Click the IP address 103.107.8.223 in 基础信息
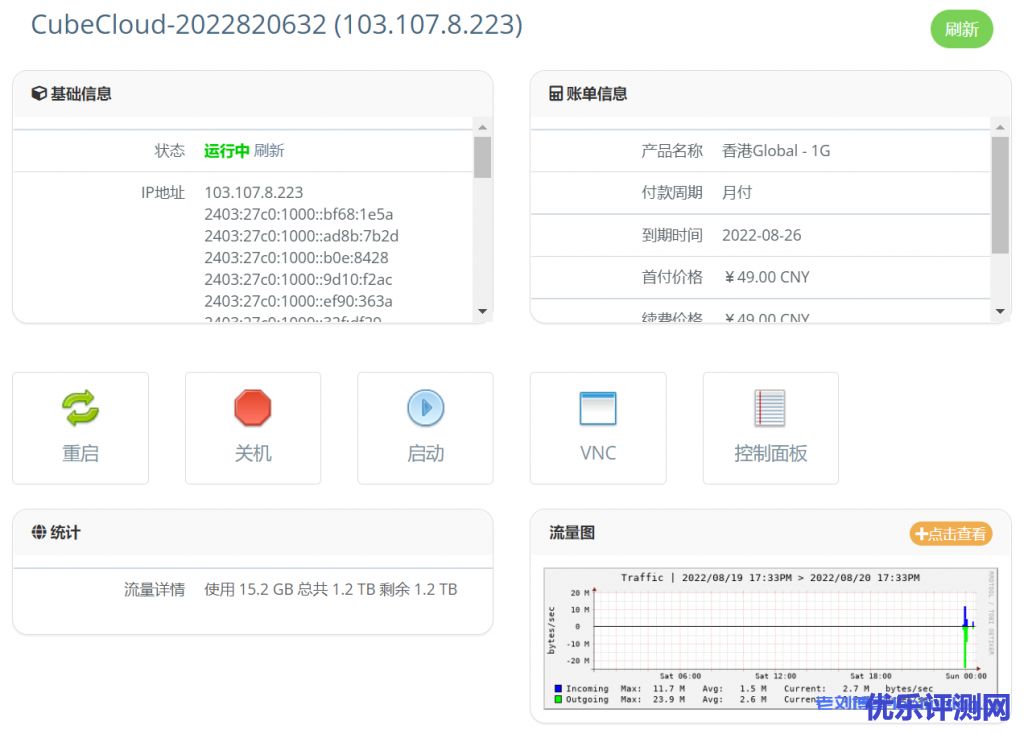This screenshot has width=1024, height=734. 253,193
